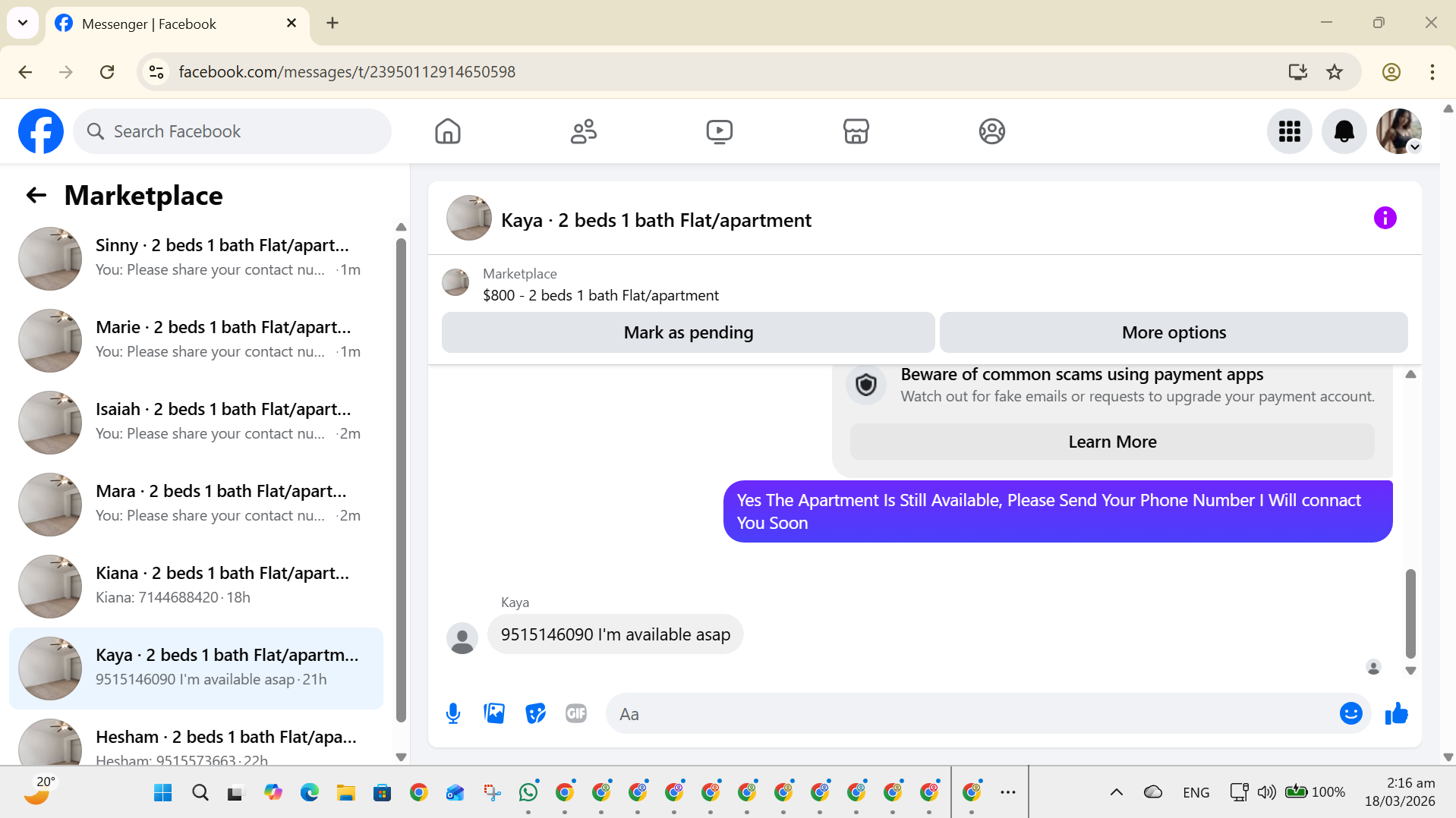This screenshot has height=818, width=1456.
Task: Click the sent purple reply message
Action: [1057, 511]
